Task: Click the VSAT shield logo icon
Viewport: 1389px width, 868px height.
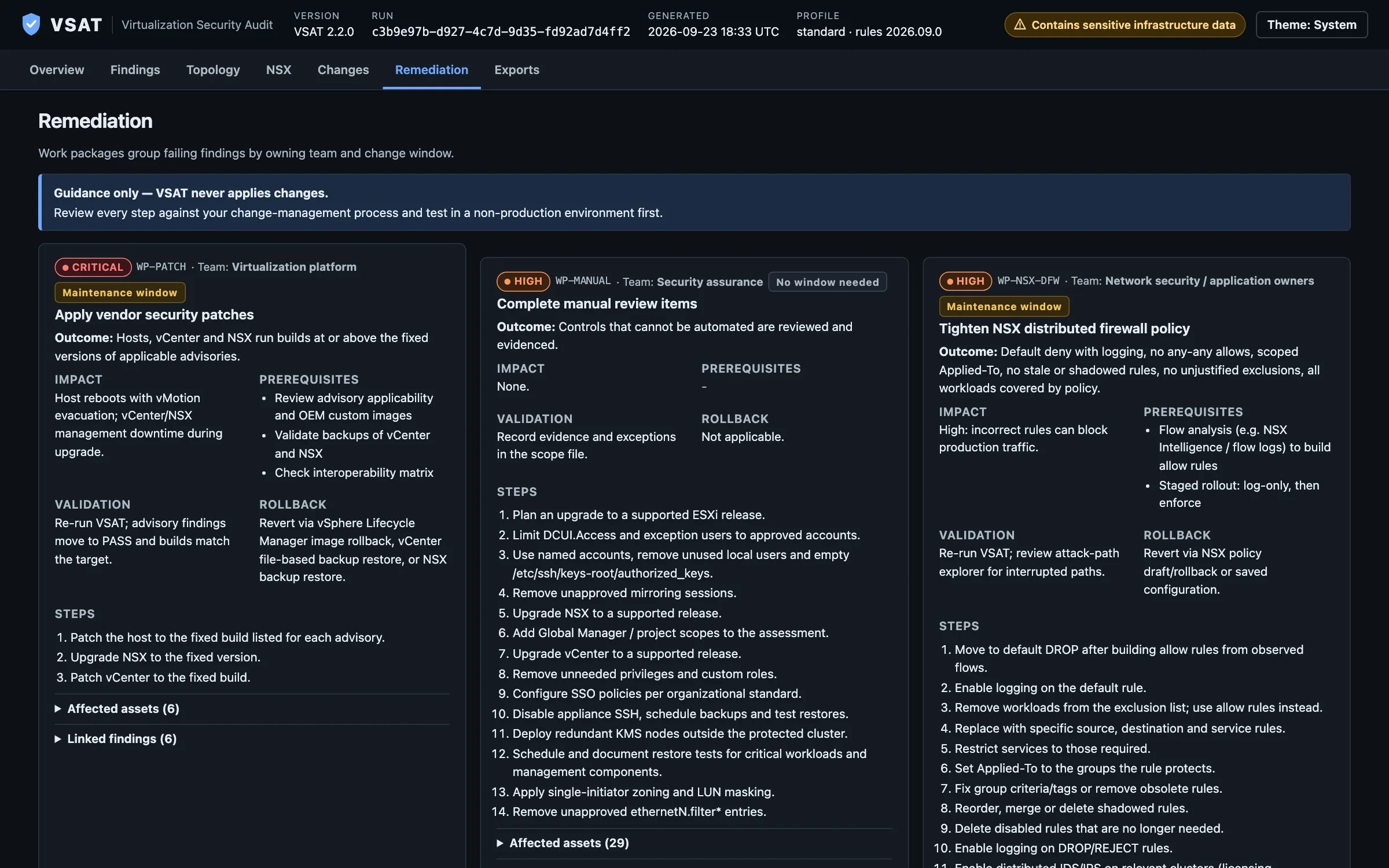Action: pyautogui.click(x=31, y=24)
